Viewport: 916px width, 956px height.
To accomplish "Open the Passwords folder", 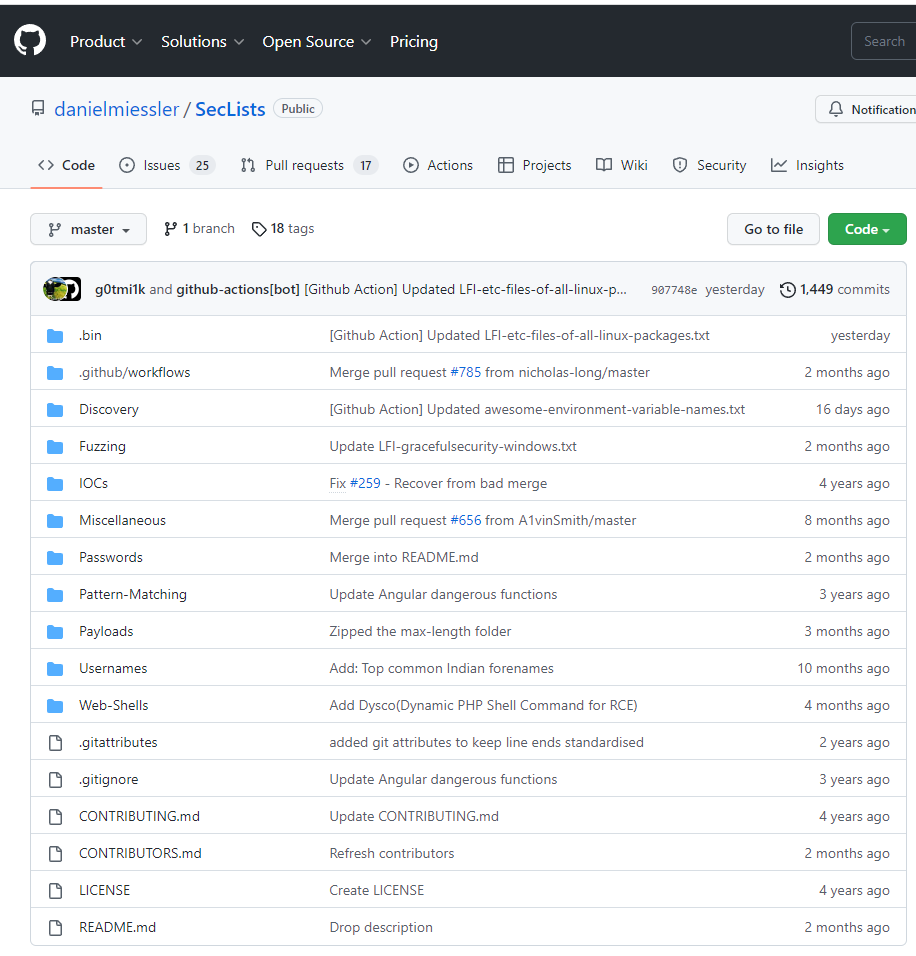I will (x=110, y=558).
